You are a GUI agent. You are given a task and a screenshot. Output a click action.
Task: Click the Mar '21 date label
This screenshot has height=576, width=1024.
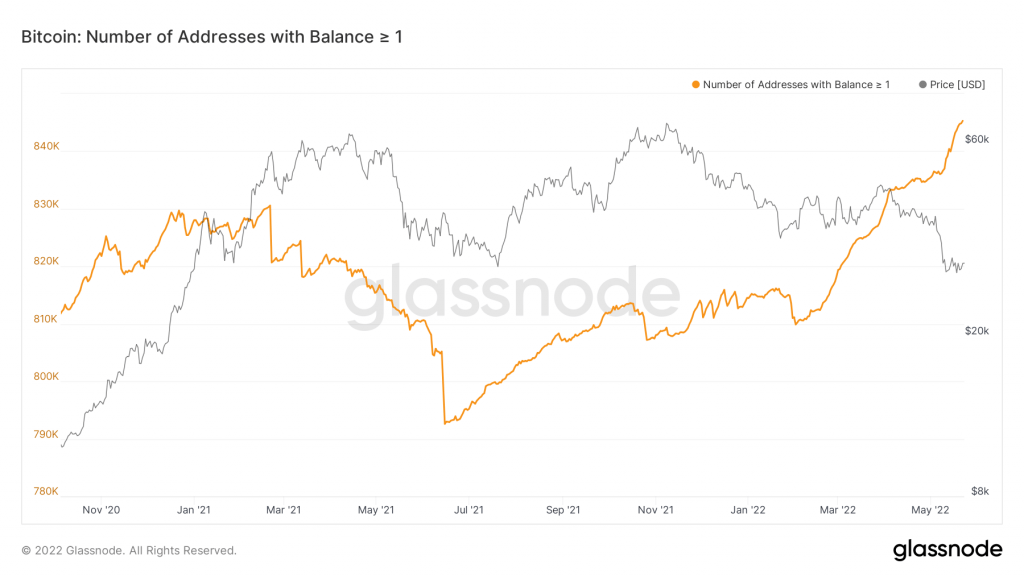click(283, 510)
